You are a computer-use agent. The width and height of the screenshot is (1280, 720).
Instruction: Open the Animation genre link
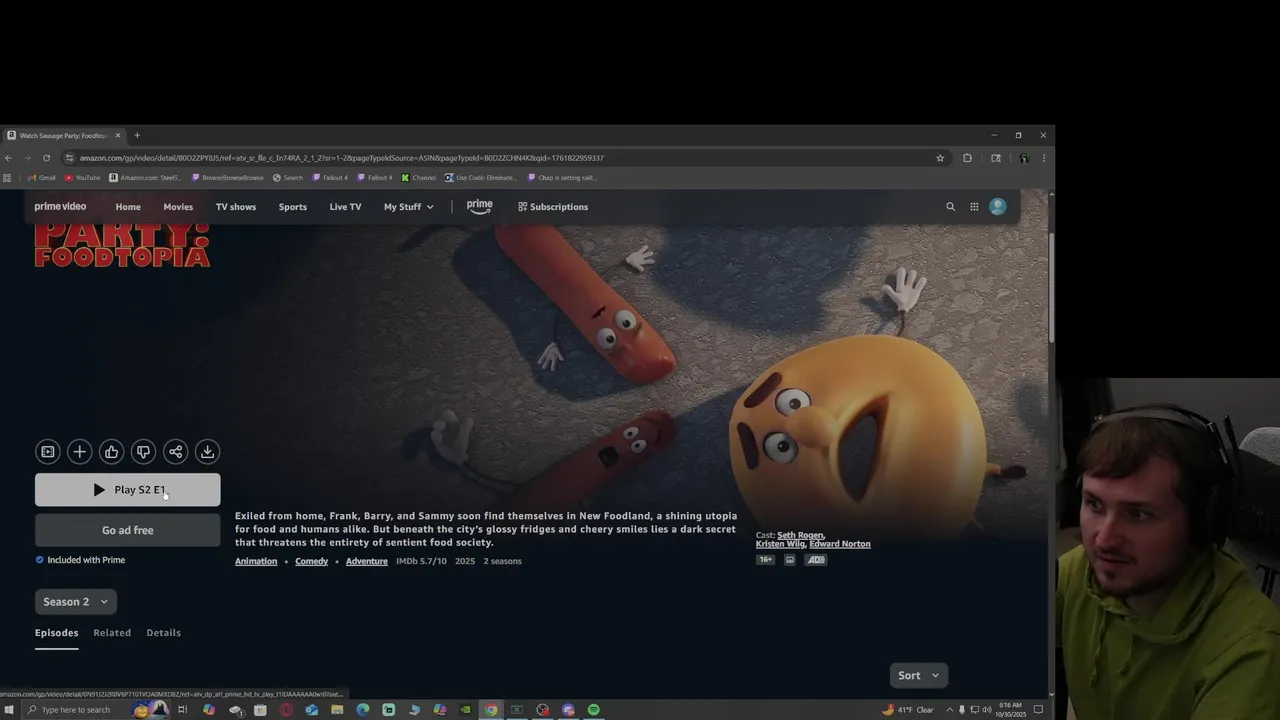(256, 561)
